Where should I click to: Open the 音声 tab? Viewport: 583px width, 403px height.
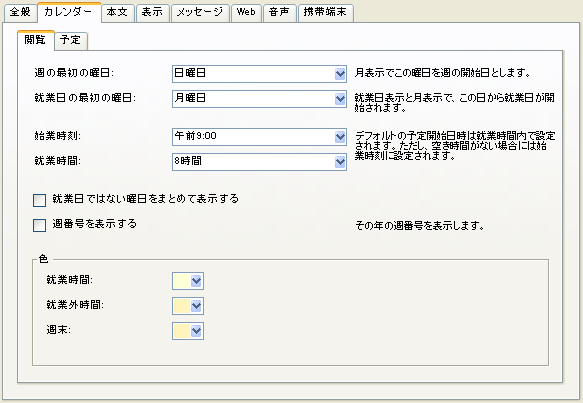pyautogui.click(x=280, y=13)
